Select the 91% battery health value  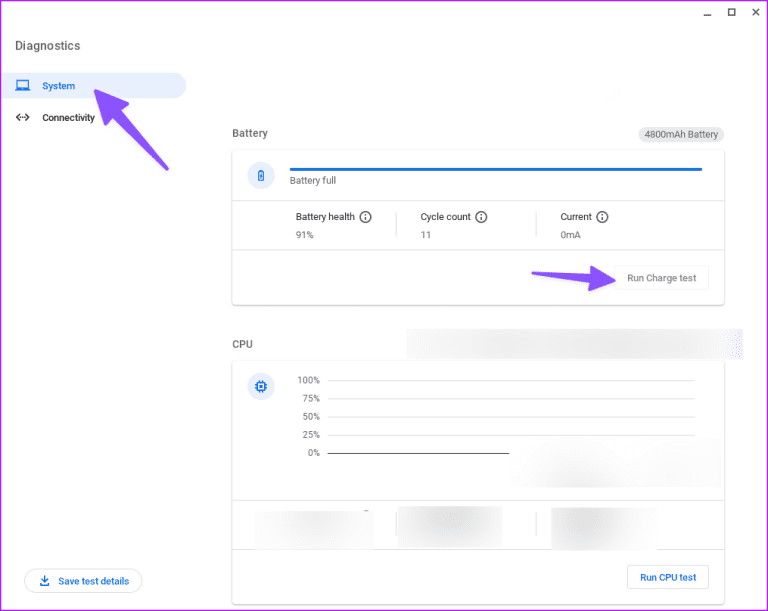click(305, 235)
